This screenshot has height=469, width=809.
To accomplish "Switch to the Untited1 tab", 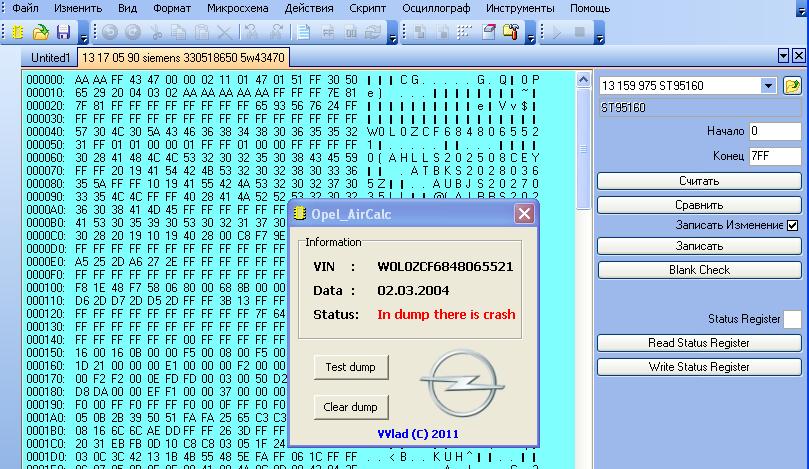I will click(x=50, y=58).
